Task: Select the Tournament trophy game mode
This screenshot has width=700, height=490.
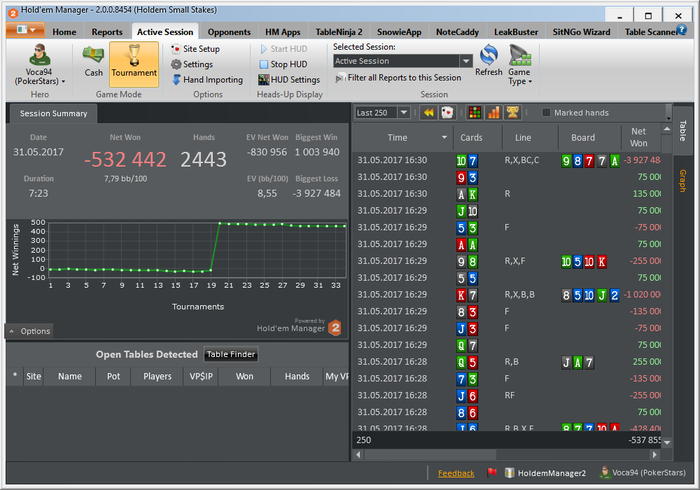Action: pos(133,60)
